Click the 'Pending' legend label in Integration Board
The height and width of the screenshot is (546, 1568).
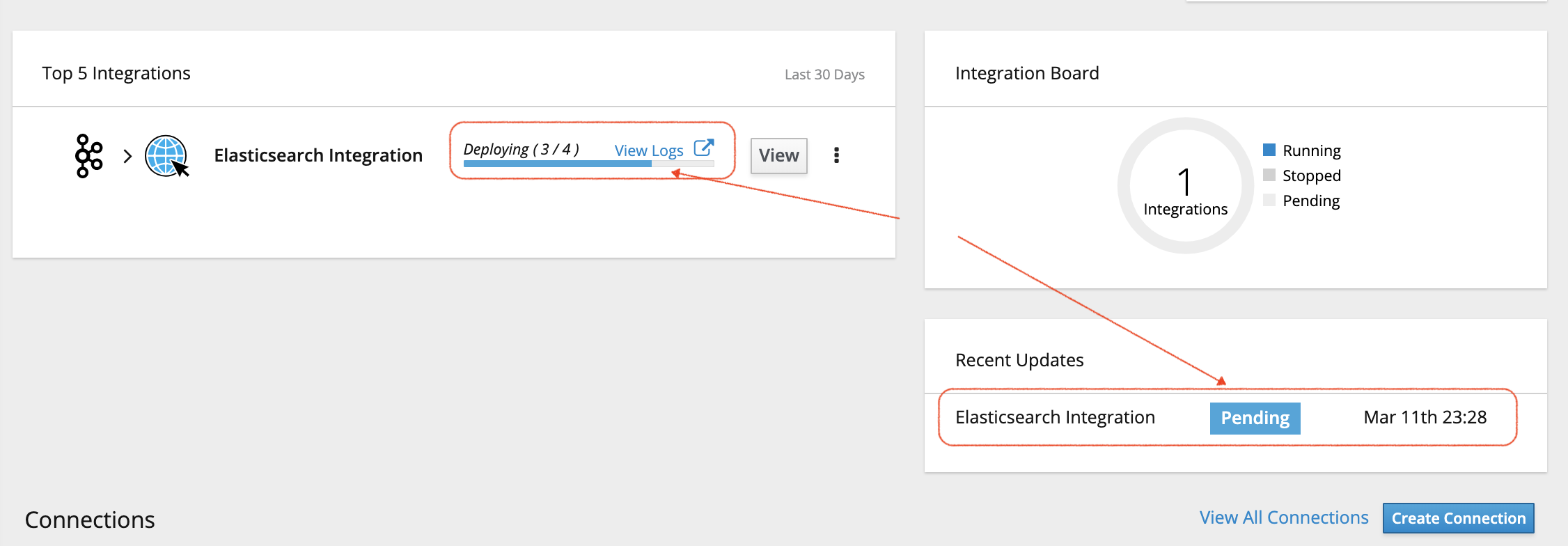[1311, 201]
